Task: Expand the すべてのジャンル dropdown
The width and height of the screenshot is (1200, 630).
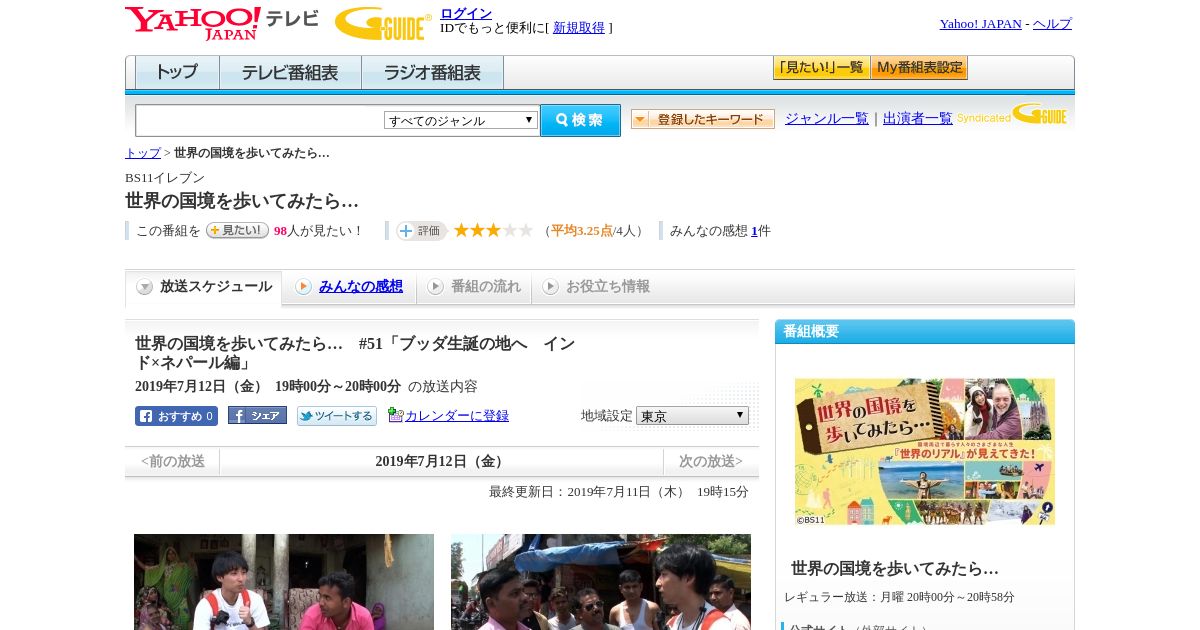Action: click(461, 120)
